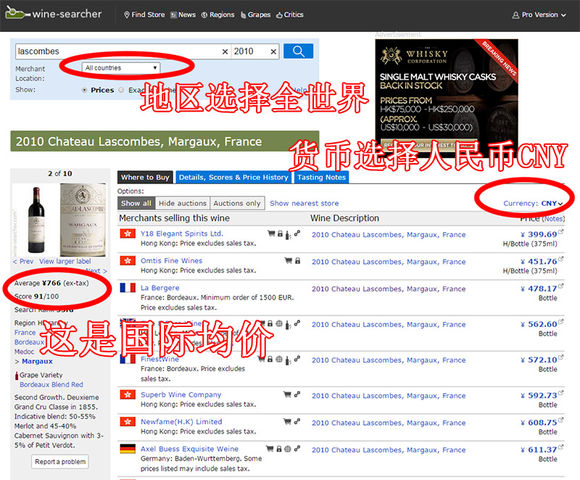This screenshot has height=480, width=580.
Task: Open the Grapes navigation item
Action: point(256,15)
